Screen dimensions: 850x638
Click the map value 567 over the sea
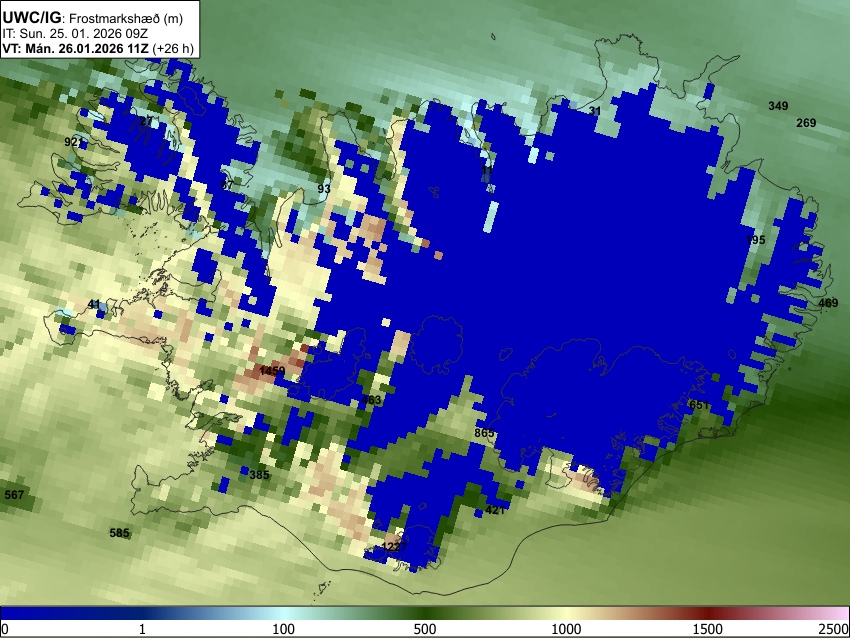coord(14,495)
